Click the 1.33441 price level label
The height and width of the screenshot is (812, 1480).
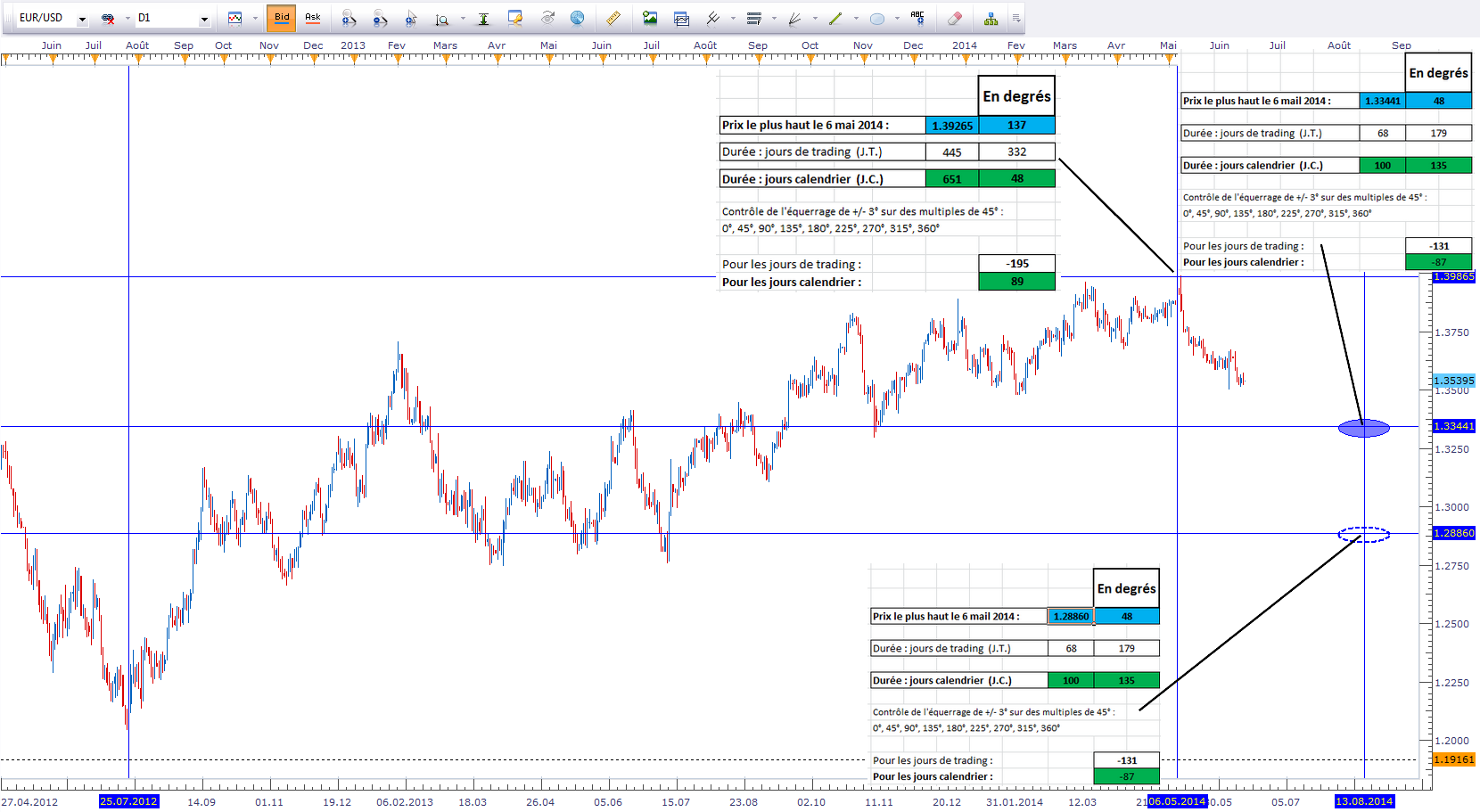(1454, 427)
